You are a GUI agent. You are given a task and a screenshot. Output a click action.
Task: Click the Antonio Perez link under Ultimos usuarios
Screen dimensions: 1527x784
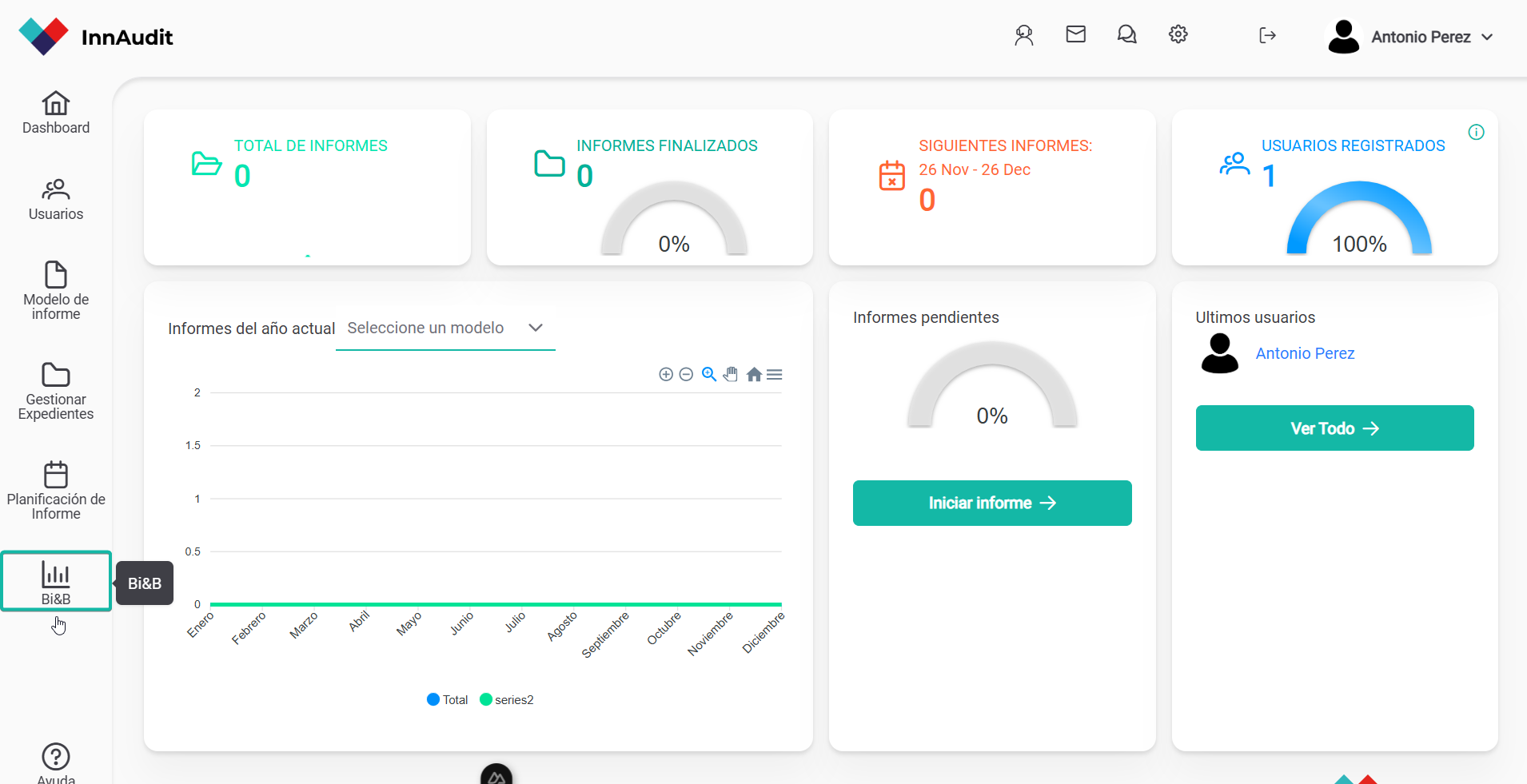click(x=1305, y=353)
